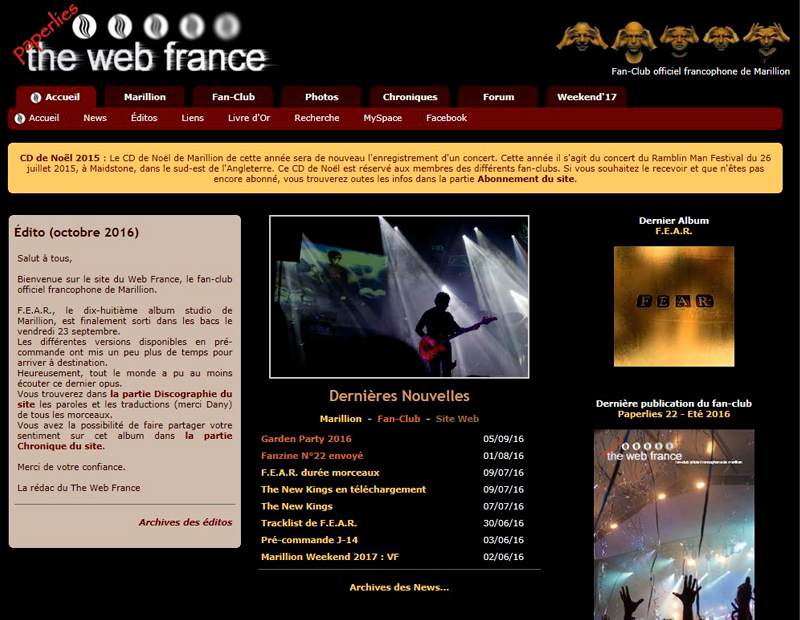The image size is (800, 620).
Task: Click the concert guitarist photo
Action: tap(399, 296)
